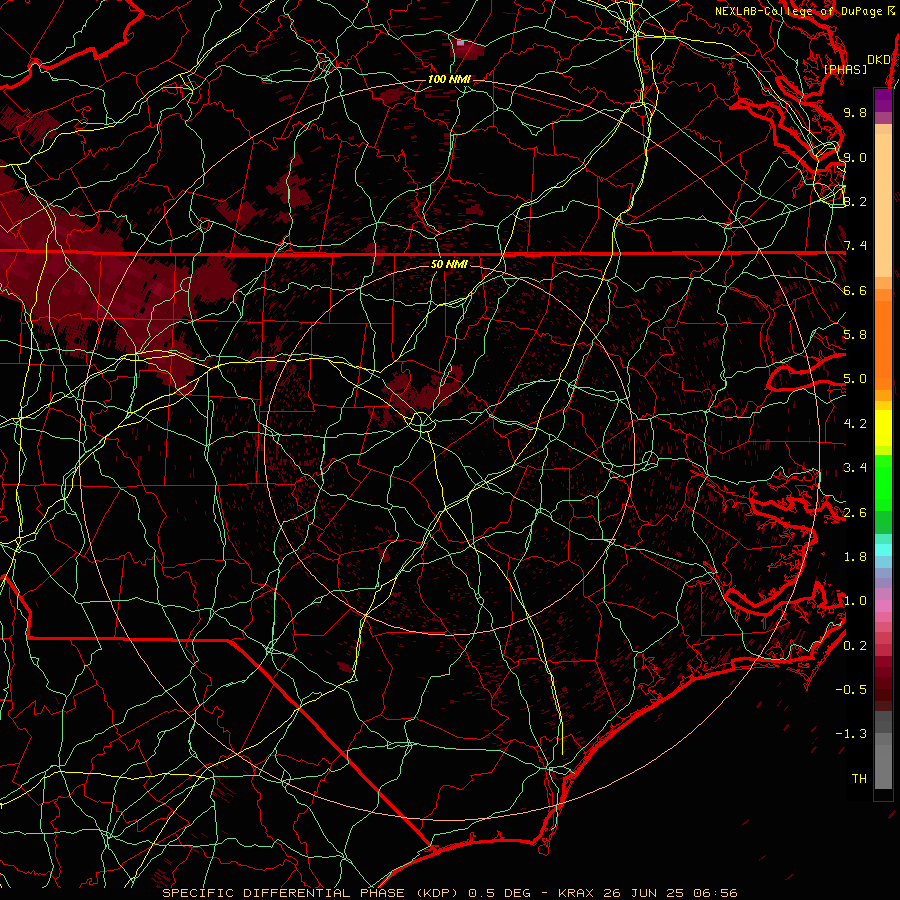Click the "KRAX 26 JUN 25 06:56" timestamp

click(x=647, y=893)
